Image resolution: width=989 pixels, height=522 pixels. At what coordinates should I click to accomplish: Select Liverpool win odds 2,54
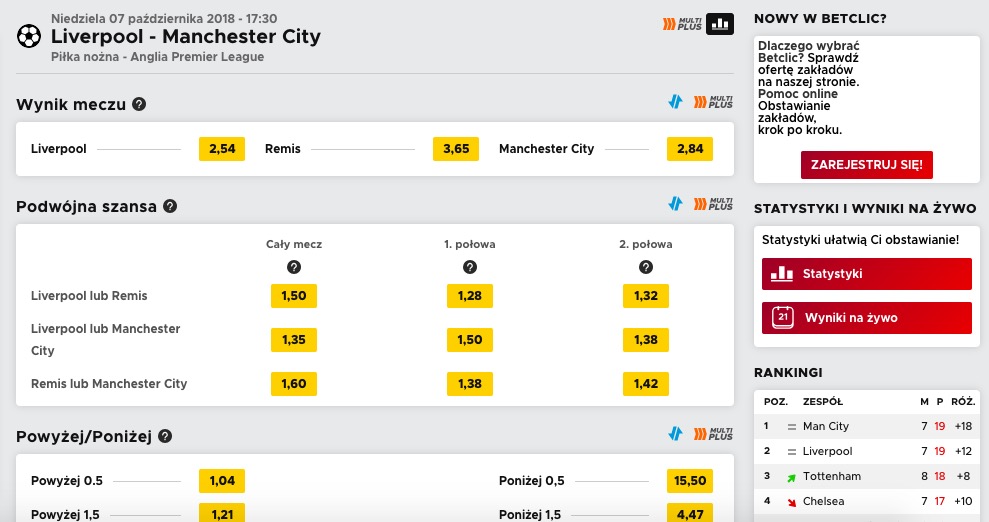click(x=222, y=149)
